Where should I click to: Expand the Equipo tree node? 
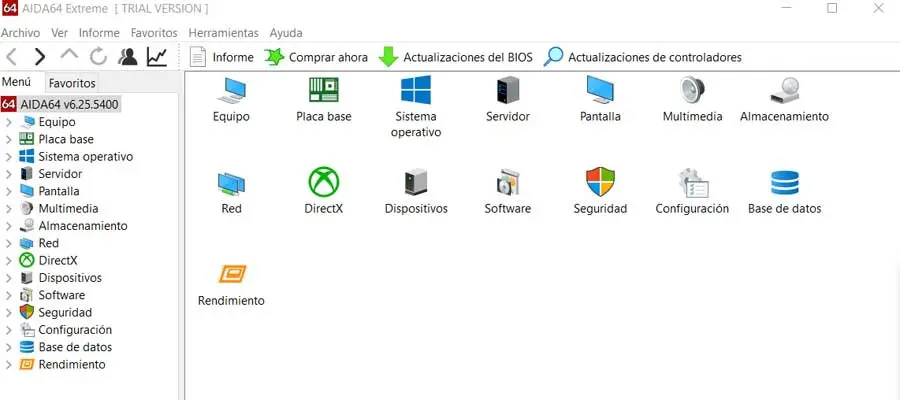point(9,122)
